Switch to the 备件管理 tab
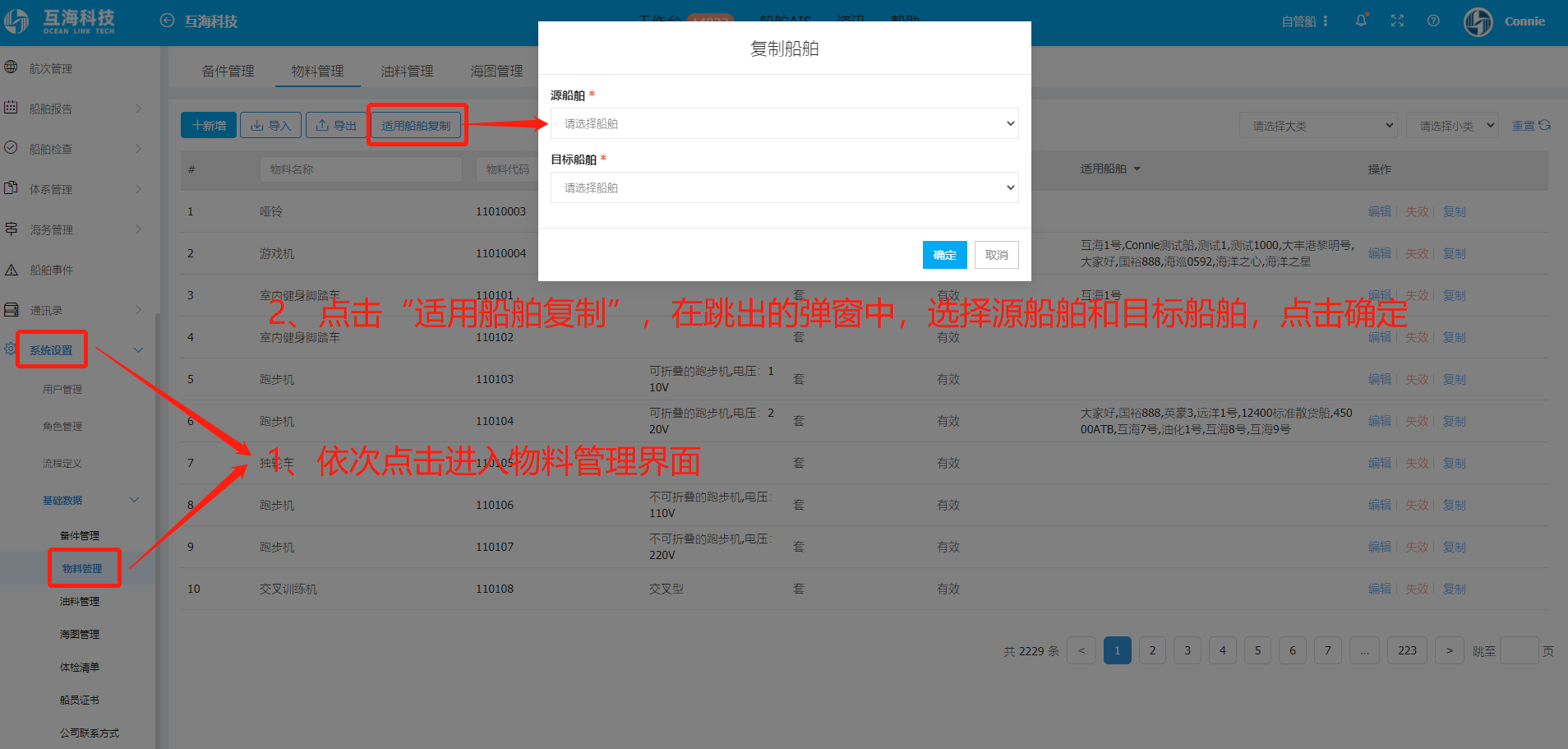Screen dimensions: 1568x749 click(228, 71)
